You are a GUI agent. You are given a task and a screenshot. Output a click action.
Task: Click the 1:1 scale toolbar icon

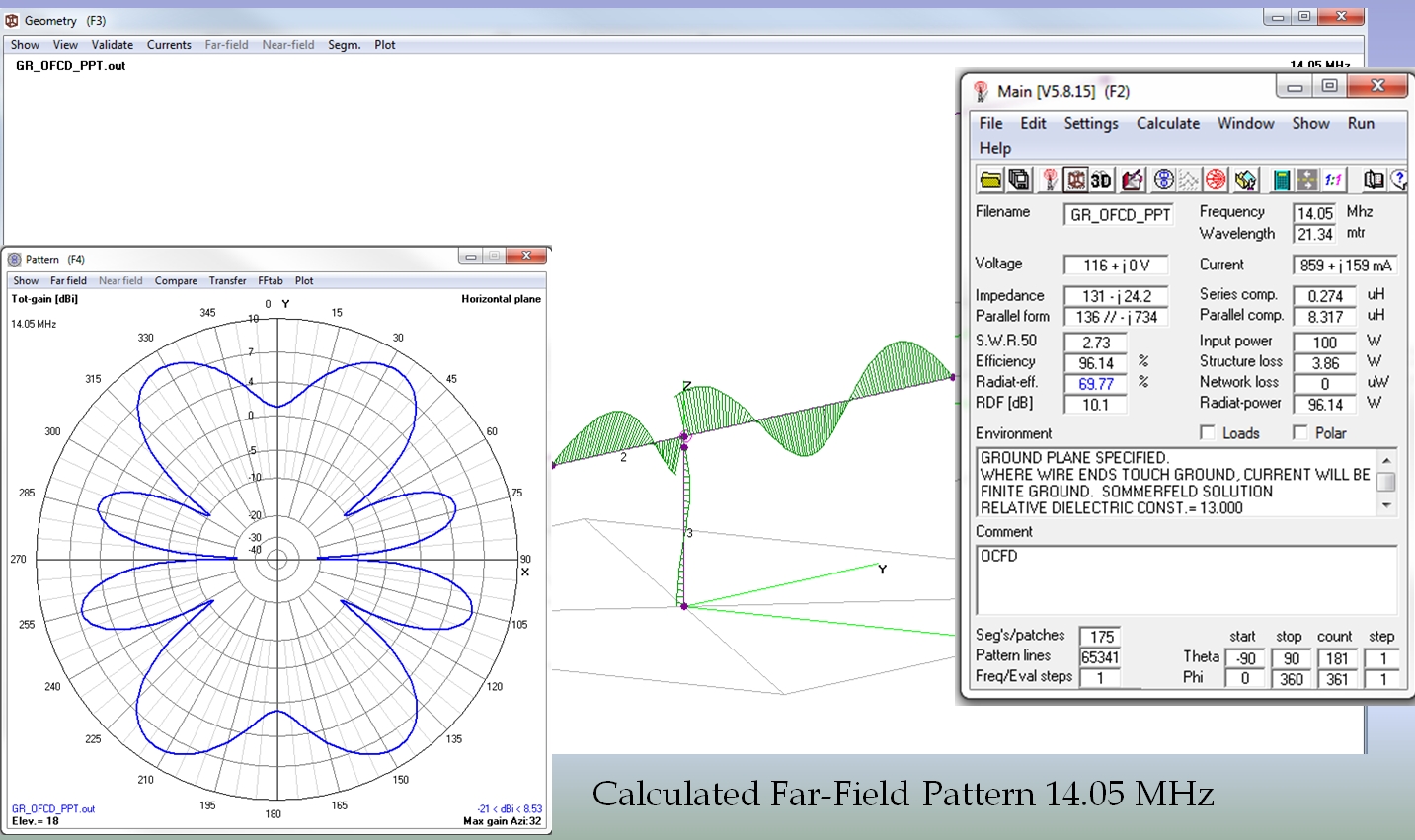(x=1333, y=180)
